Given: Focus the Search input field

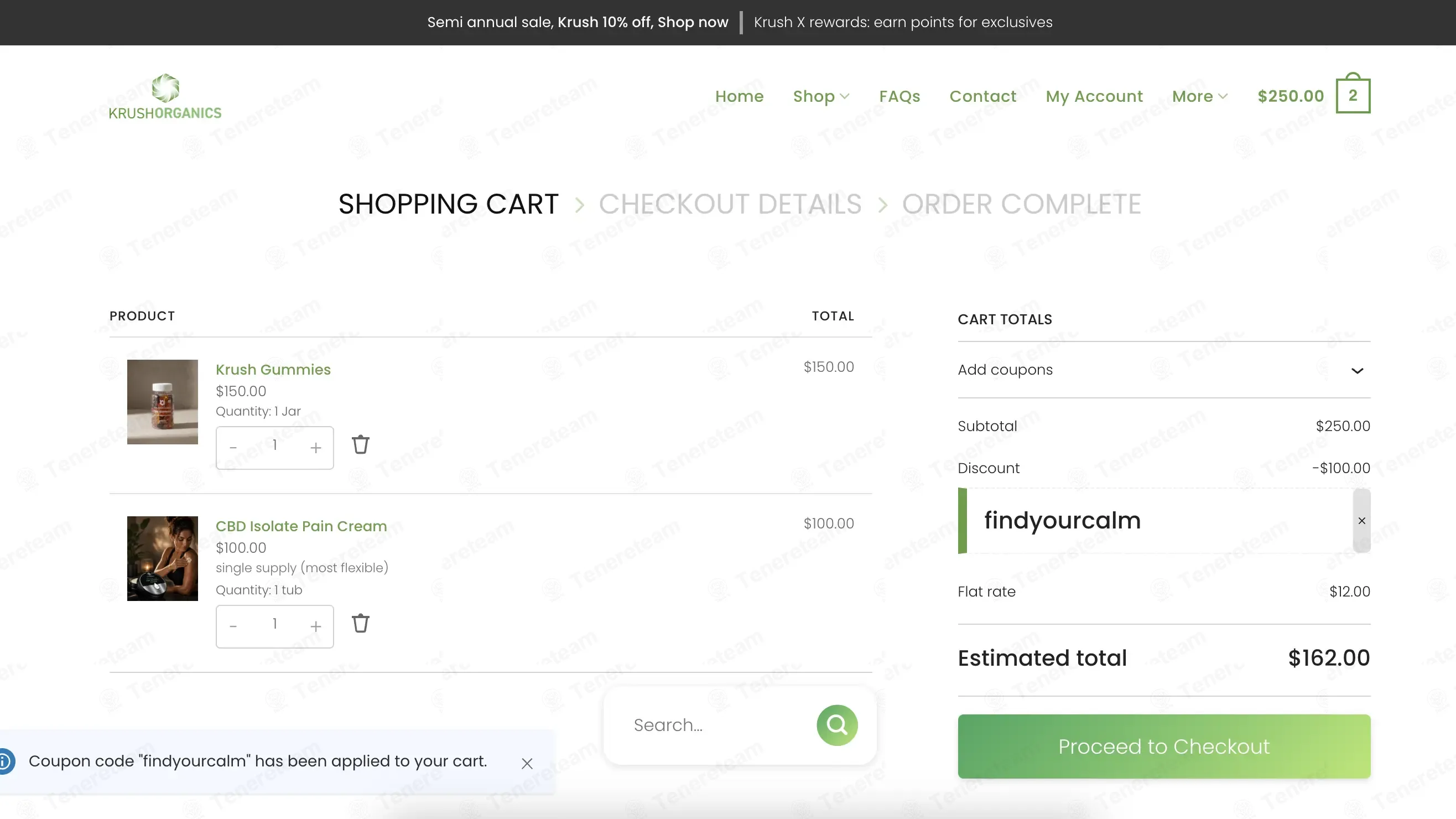Looking at the screenshot, I should 718,724.
